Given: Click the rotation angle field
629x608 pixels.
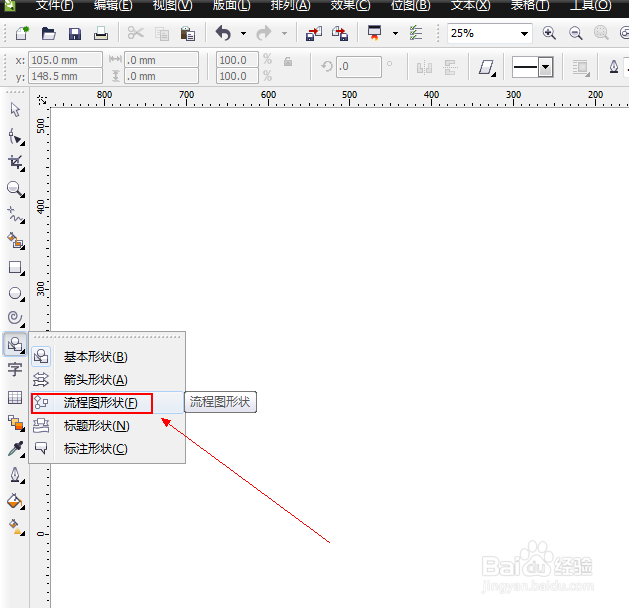Looking at the screenshot, I should click(x=359, y=67).
